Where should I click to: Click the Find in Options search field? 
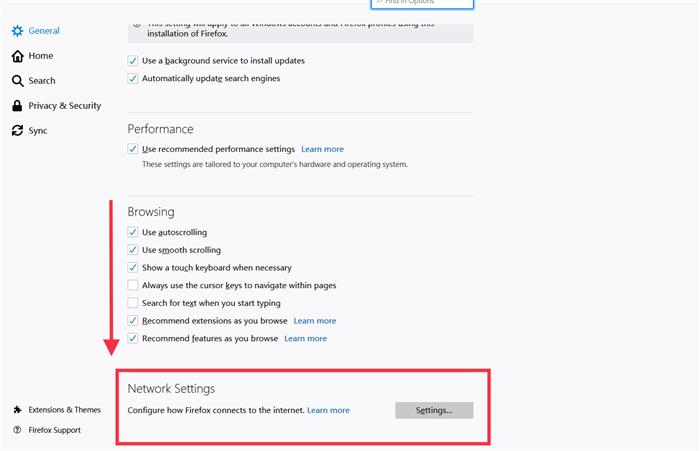click(x=422, y=4)
